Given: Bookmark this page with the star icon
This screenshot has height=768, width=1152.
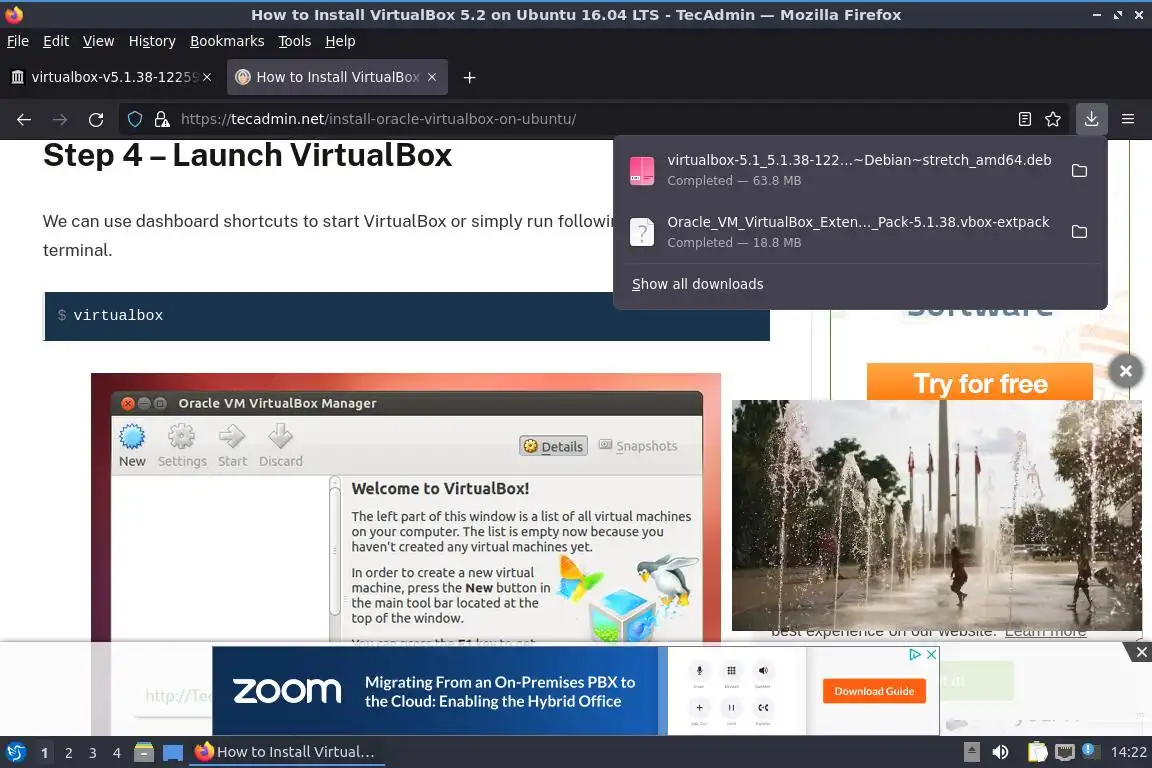Looking at the screenshot, I should pos(1053,119).
